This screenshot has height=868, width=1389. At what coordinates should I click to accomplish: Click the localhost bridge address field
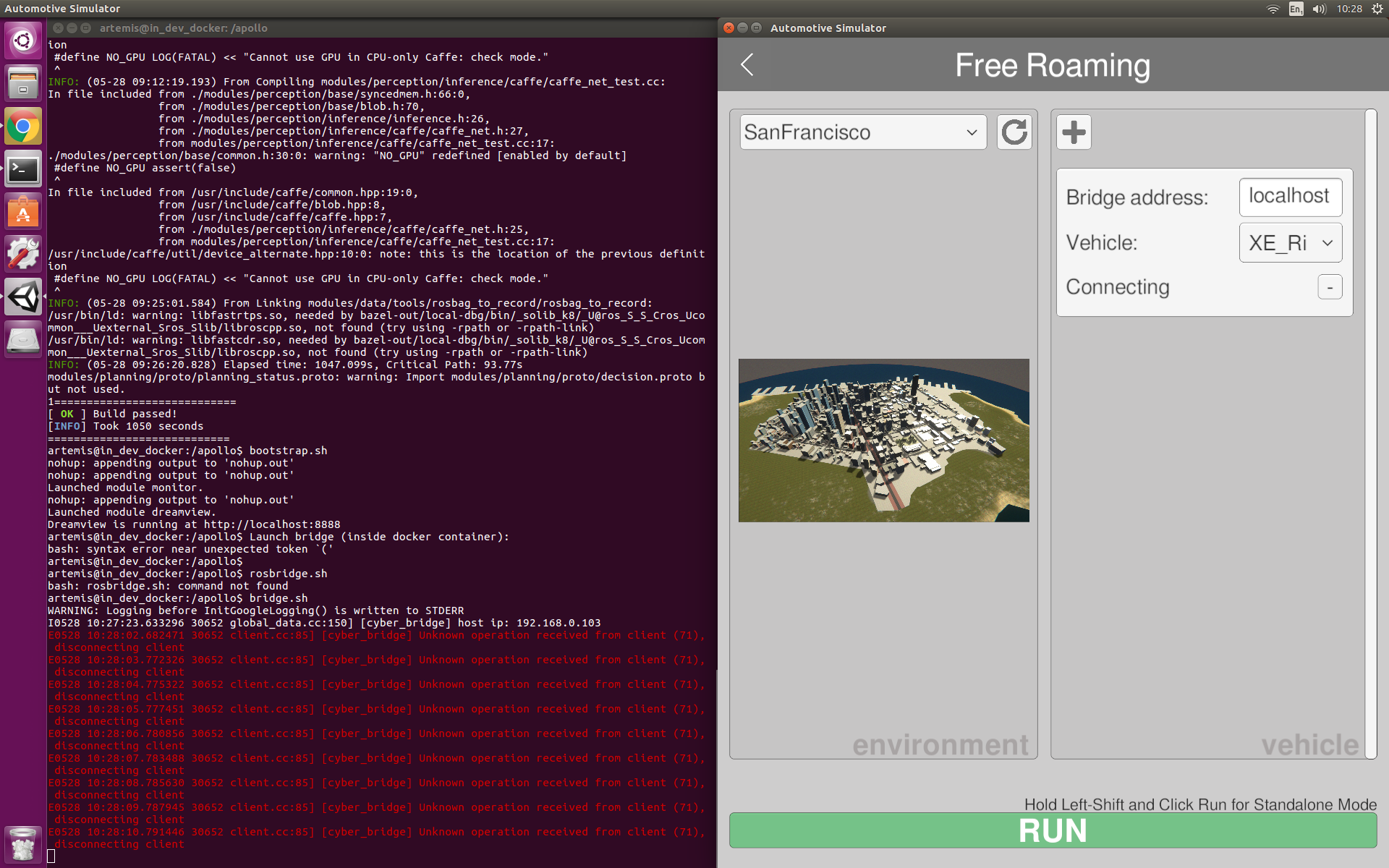click(1290, 197)
